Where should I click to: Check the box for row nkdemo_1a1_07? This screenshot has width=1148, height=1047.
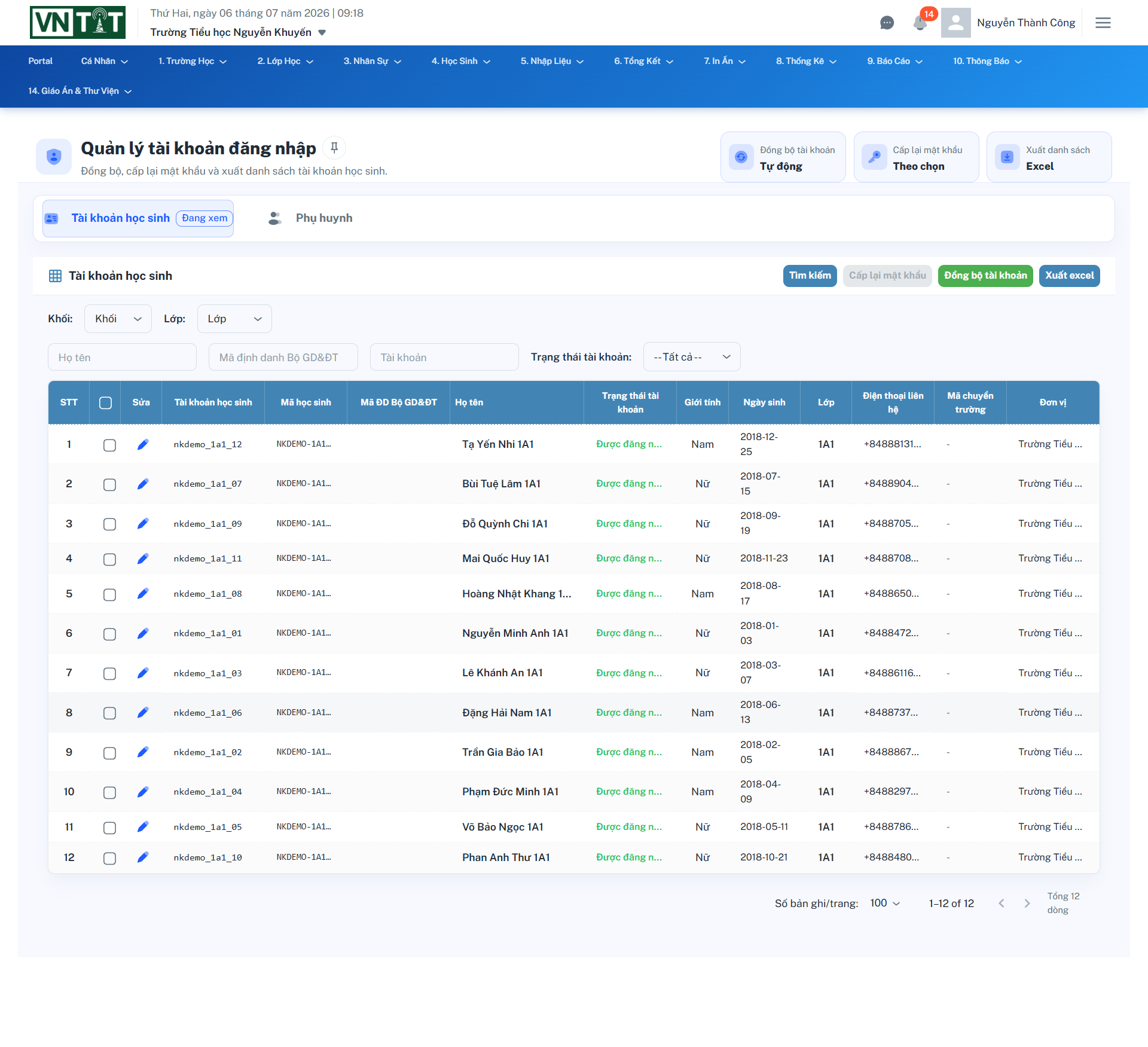tap(109, 484)
